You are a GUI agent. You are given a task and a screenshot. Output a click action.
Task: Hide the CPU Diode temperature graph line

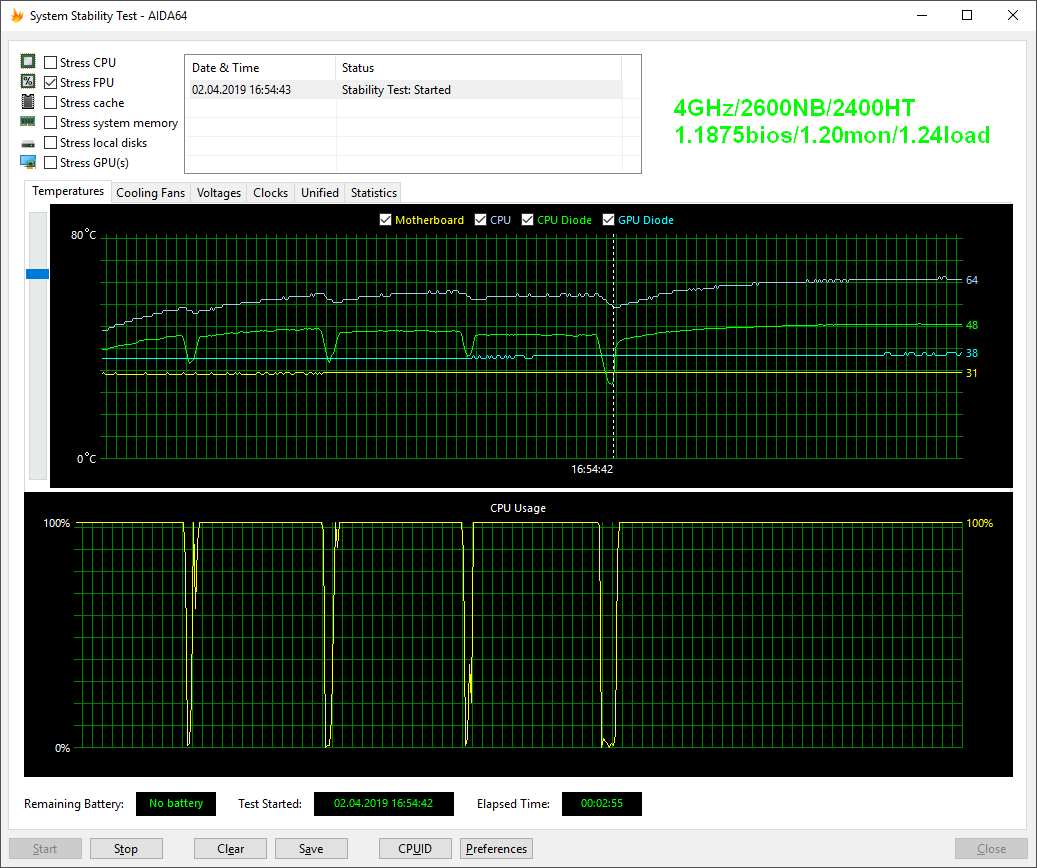[527, 220]
